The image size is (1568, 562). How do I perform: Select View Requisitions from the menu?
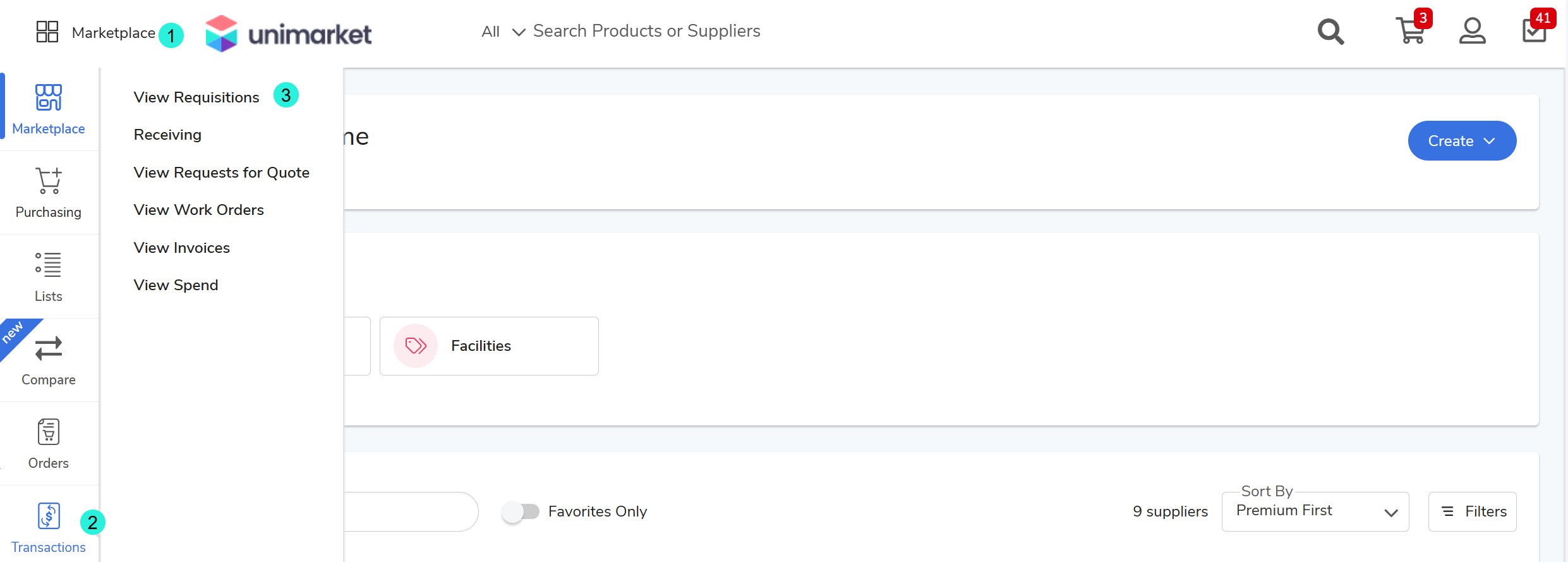(x=196, y=97)
